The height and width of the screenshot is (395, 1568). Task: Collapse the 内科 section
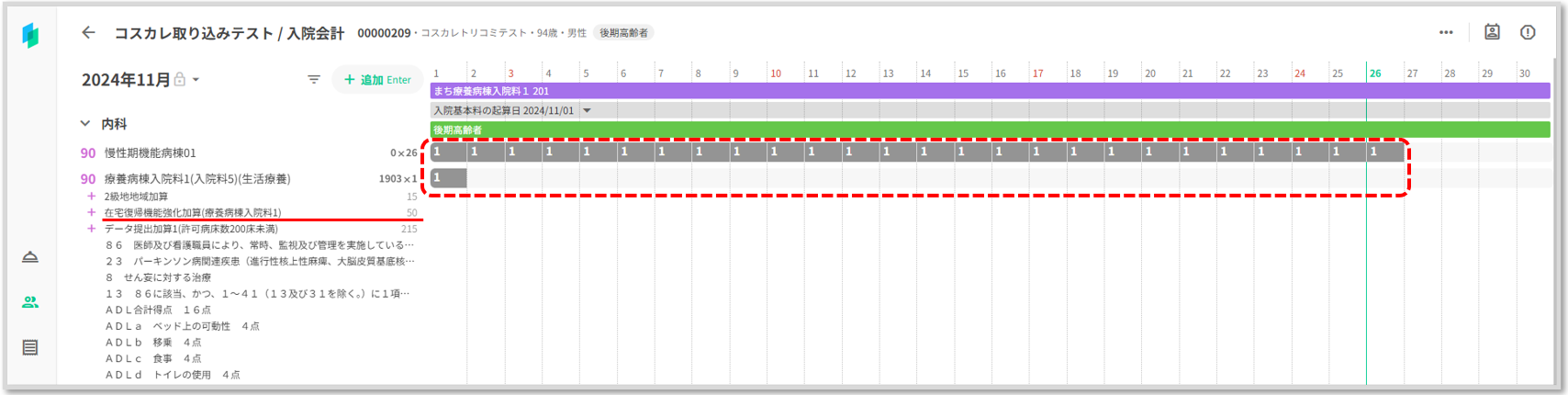point(85,123)
